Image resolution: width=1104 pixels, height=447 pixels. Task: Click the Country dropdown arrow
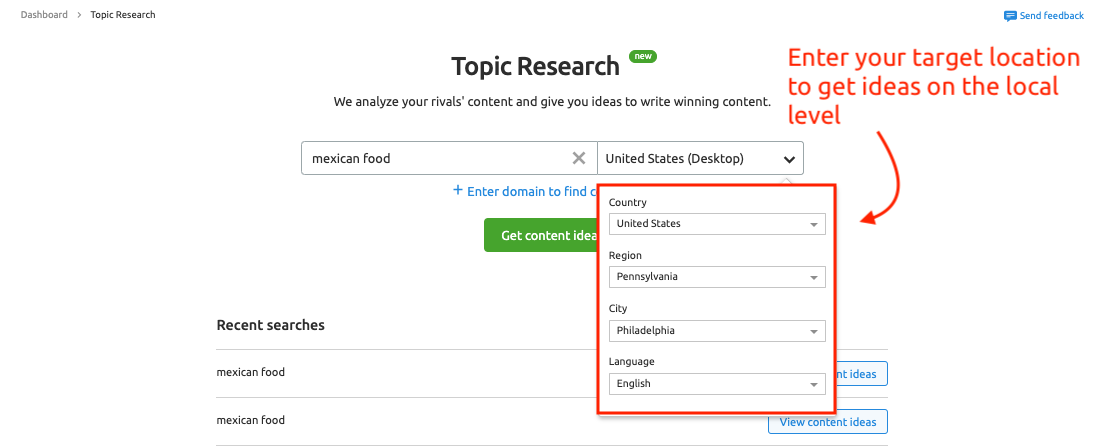click(813, 225)
